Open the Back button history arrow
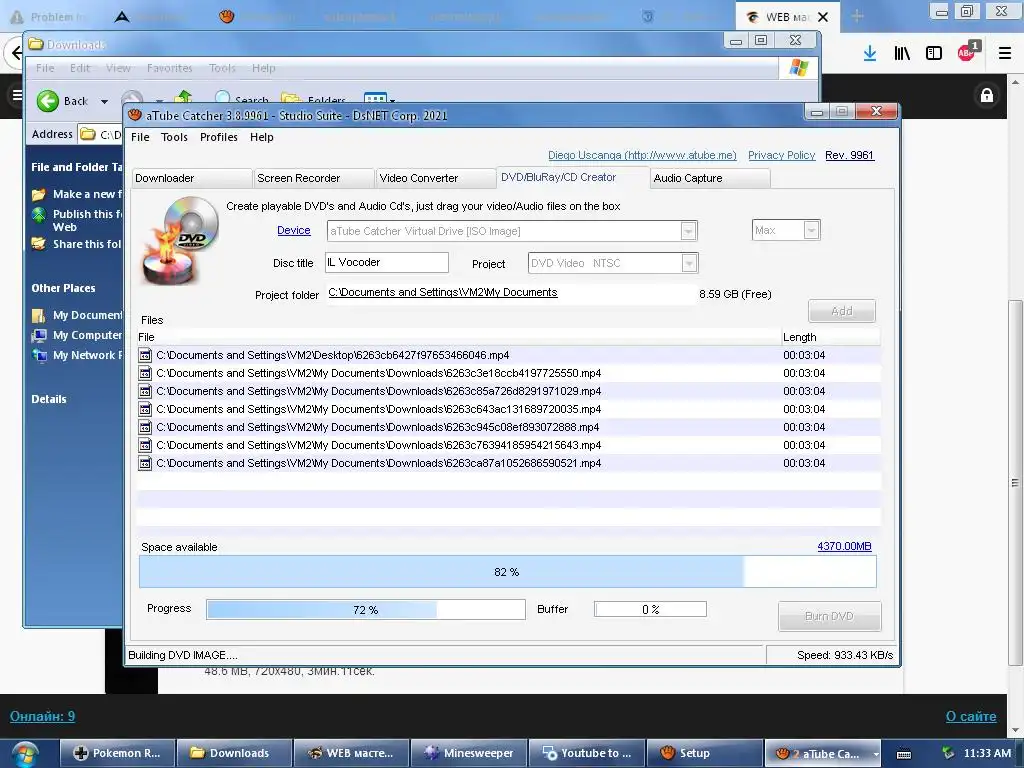The height and width of the screenshot is (768, 1024). [104, 101]
